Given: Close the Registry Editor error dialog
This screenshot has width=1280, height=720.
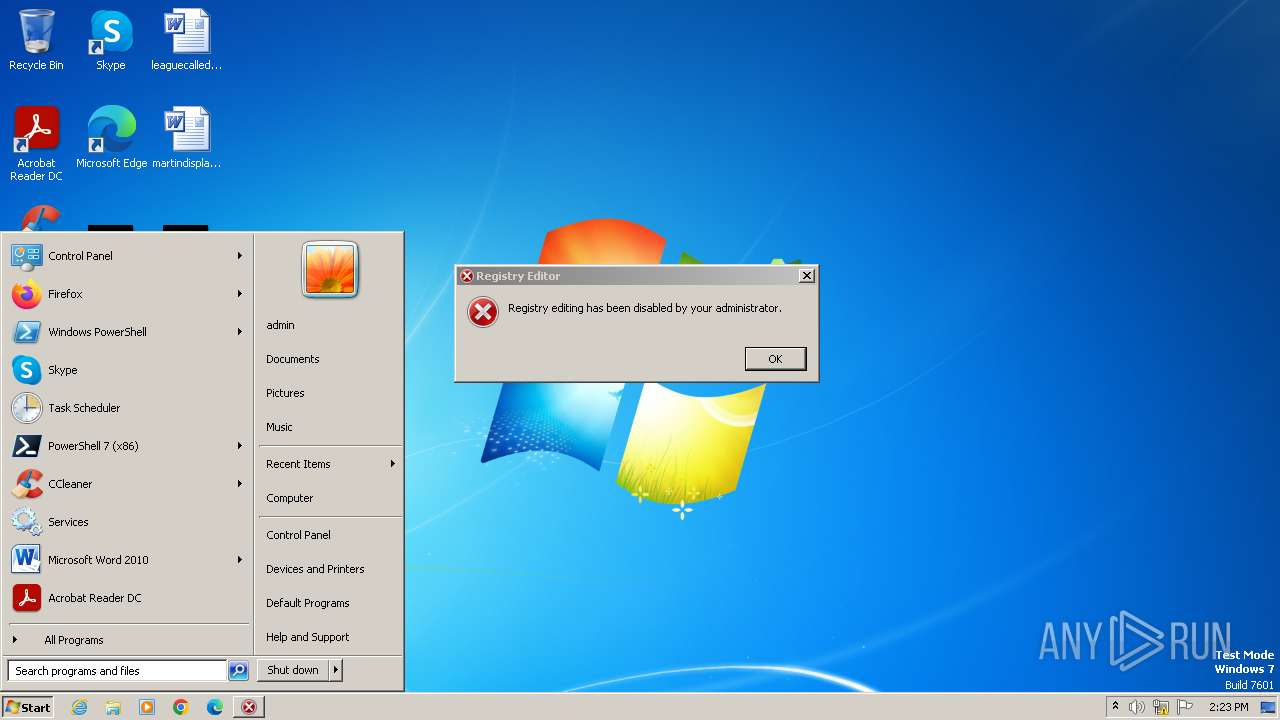Looking at the screenshot, I should (x=806, y=276).
